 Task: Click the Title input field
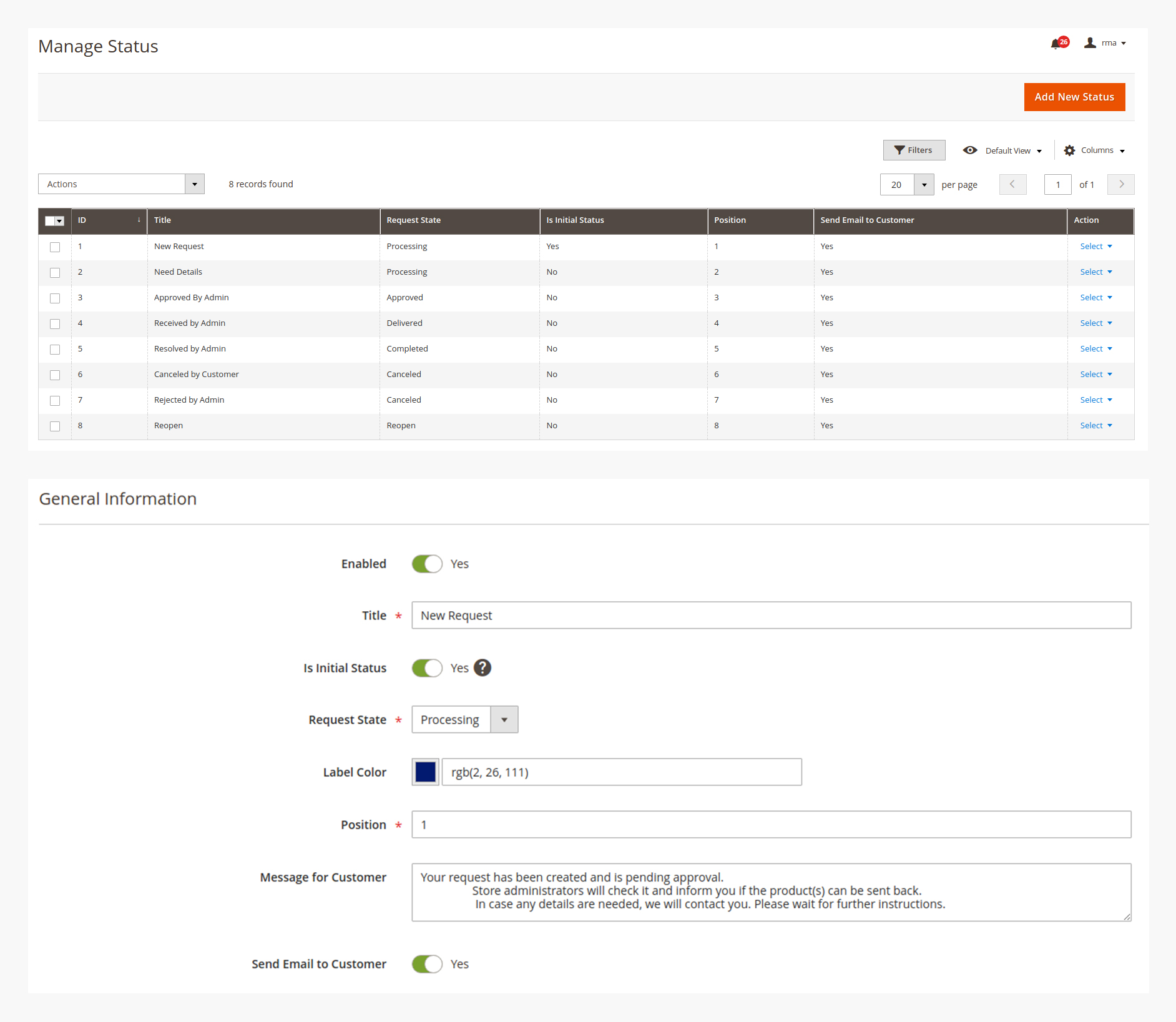(772, 616)
